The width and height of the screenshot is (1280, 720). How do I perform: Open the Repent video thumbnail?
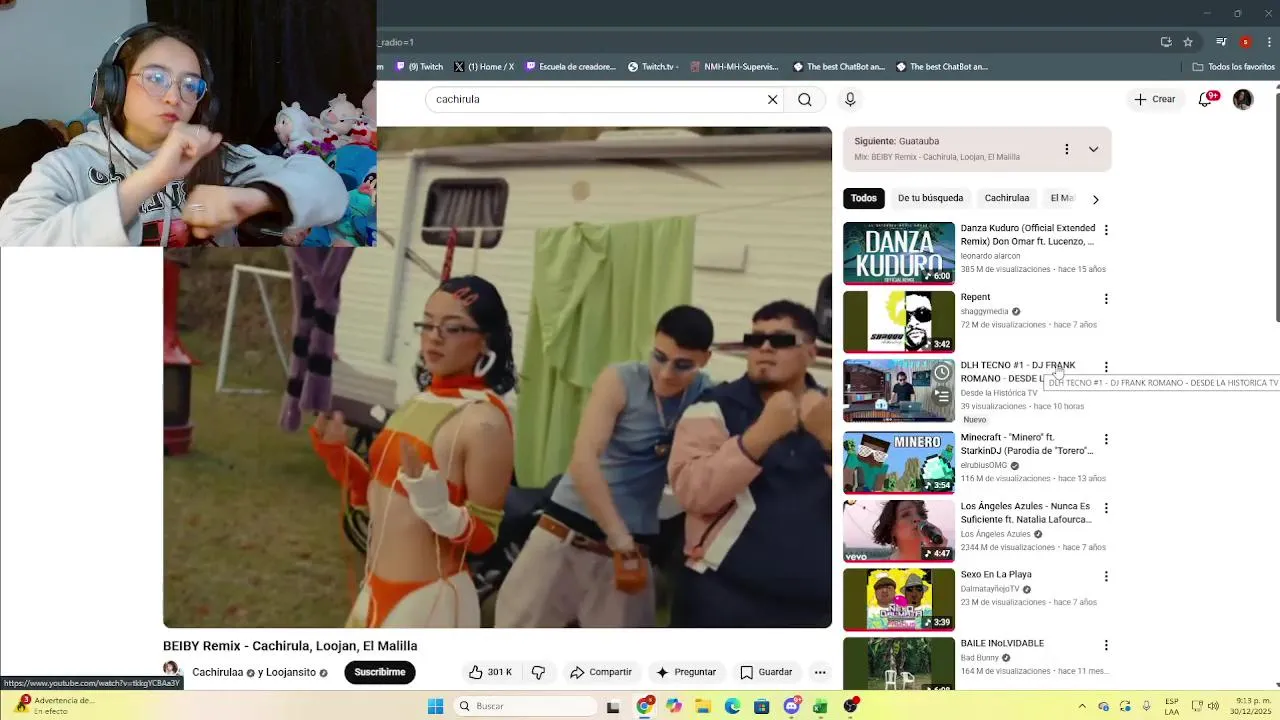coord(899,321)
